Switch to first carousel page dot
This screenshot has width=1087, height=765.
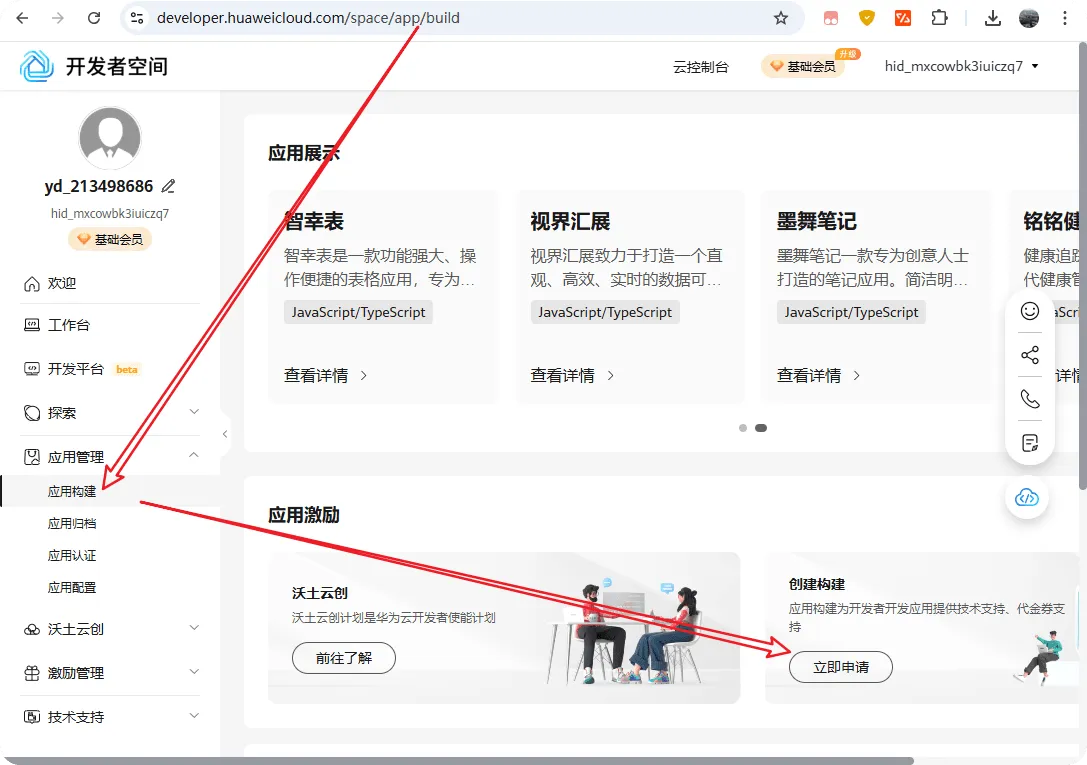pyautogui.click(x=743, y=428)
